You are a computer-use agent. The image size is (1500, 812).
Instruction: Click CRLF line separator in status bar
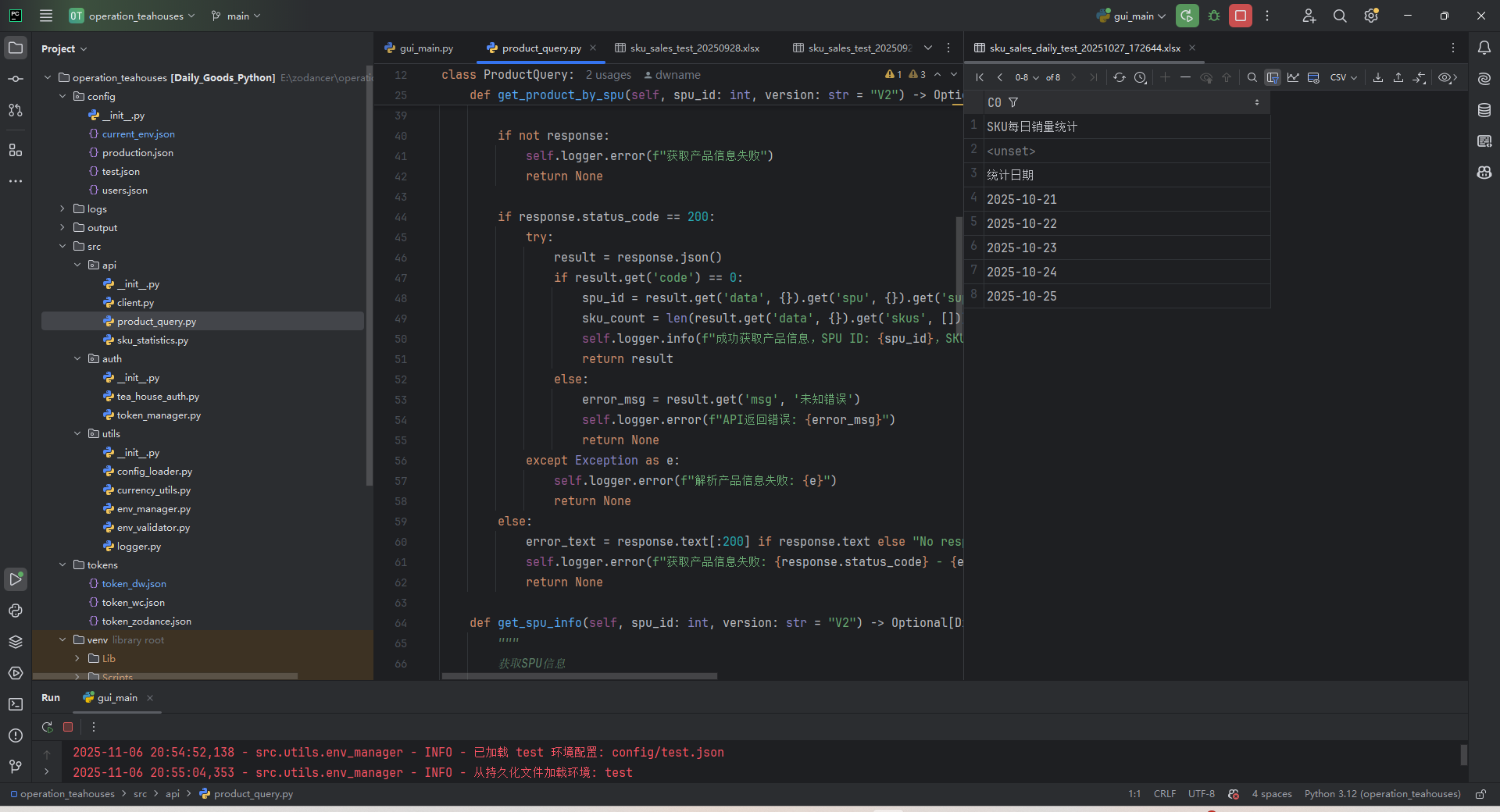point(1165,794)
